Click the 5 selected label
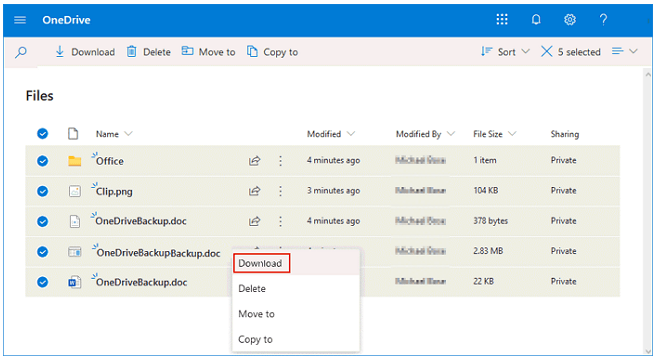658x361 pixels. [579, 52]
